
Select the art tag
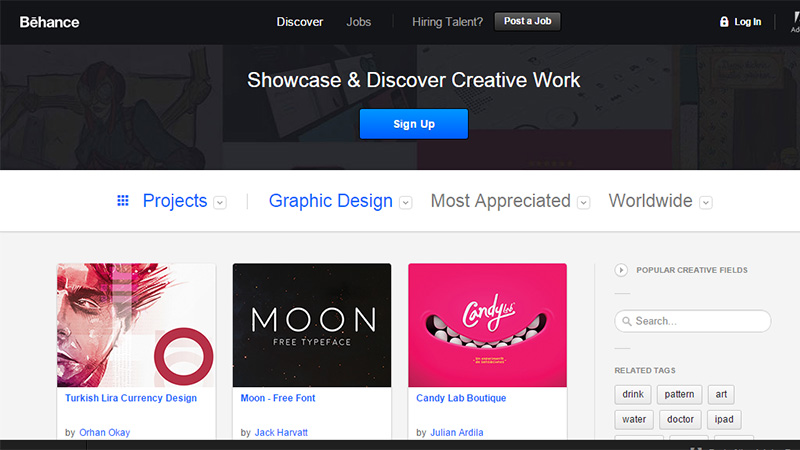coord(721,394)
